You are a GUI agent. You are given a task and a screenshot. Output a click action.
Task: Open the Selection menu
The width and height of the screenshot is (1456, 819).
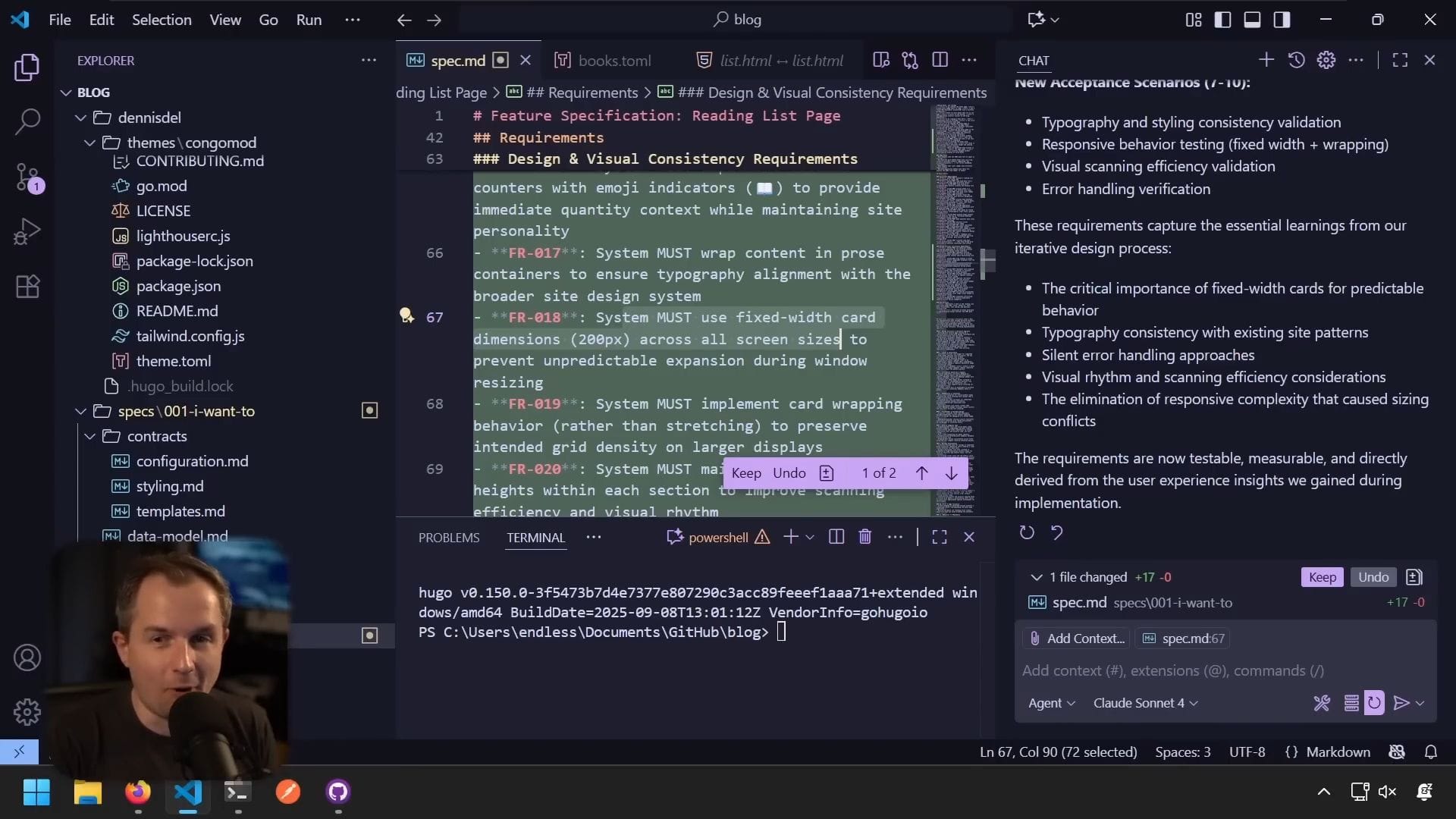pos(162,20)
